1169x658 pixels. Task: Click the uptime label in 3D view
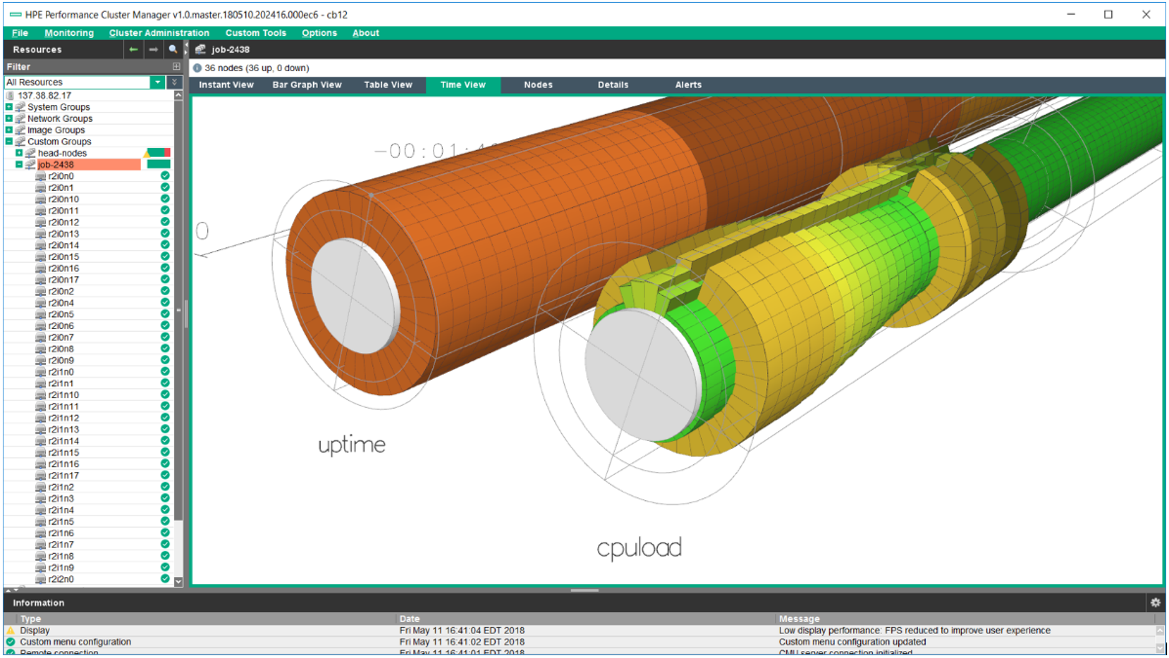352,446
